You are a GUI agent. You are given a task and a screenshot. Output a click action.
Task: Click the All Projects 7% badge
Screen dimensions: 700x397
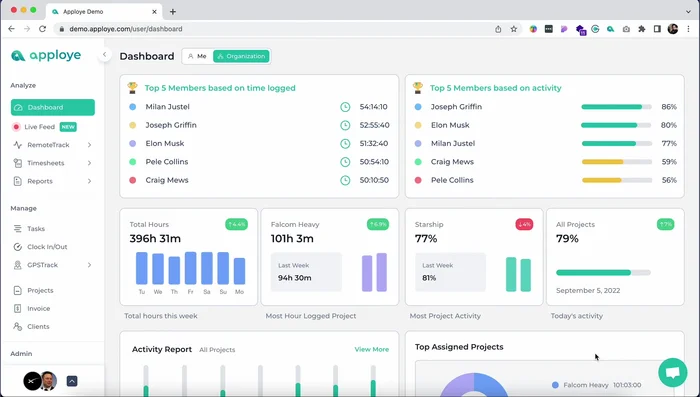pos(666,224)
